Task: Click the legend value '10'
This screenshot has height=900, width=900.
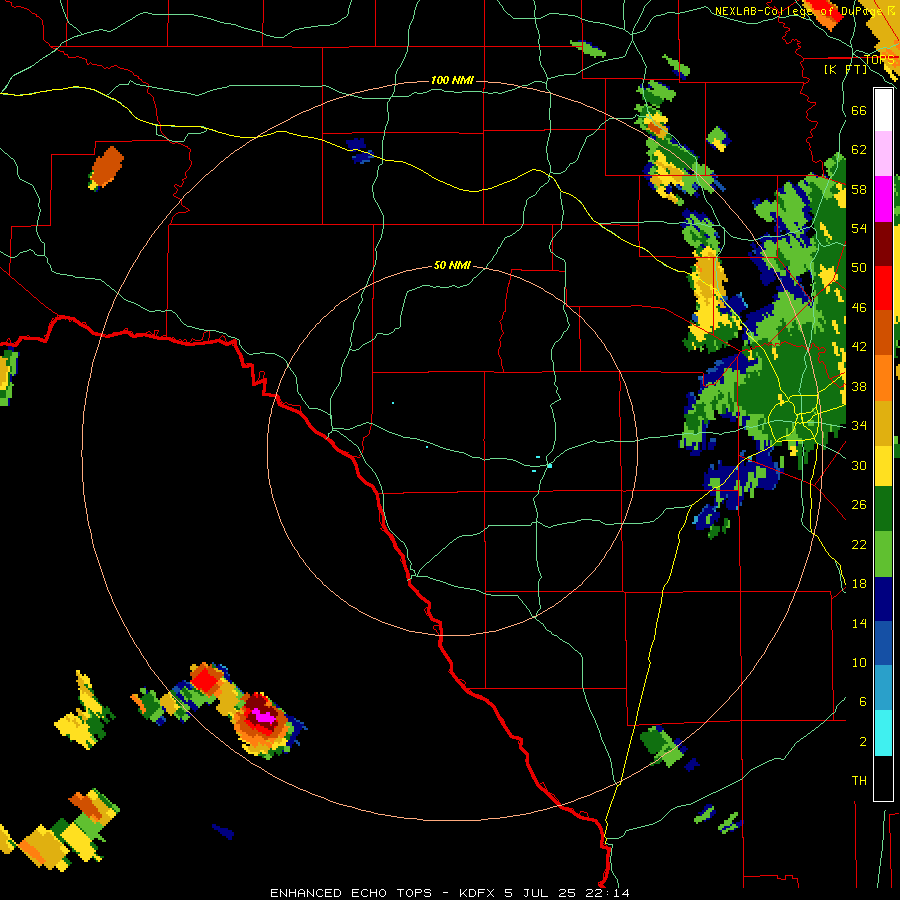Action: (x=859, y=662)
